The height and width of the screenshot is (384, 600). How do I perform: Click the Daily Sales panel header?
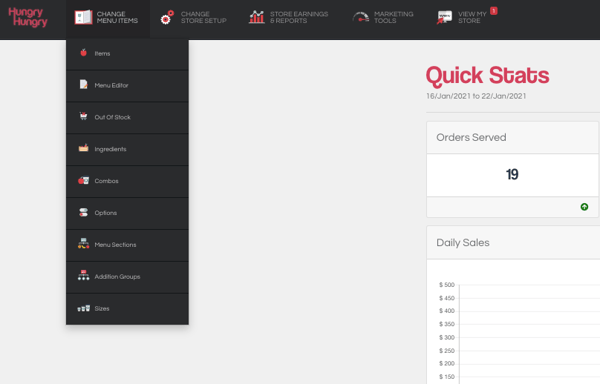pos(513,242)
